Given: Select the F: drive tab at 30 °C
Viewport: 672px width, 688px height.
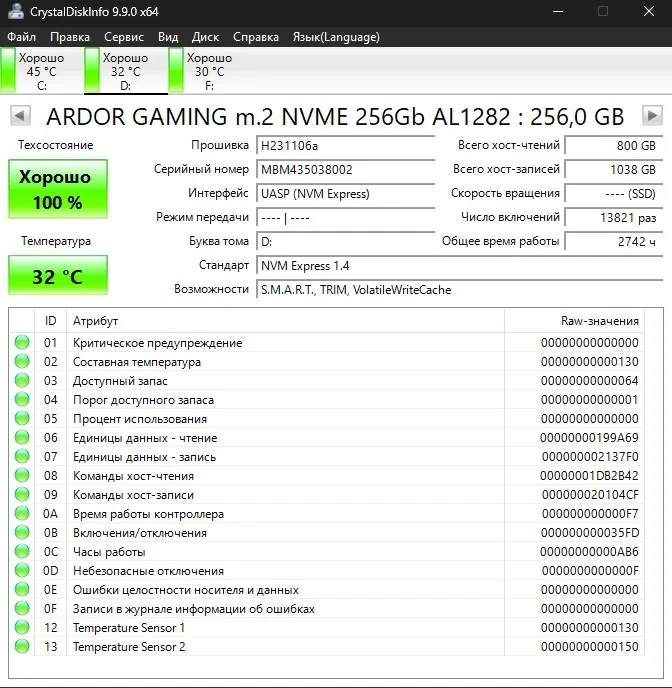Looking at the screenshot, I should 210,71.
